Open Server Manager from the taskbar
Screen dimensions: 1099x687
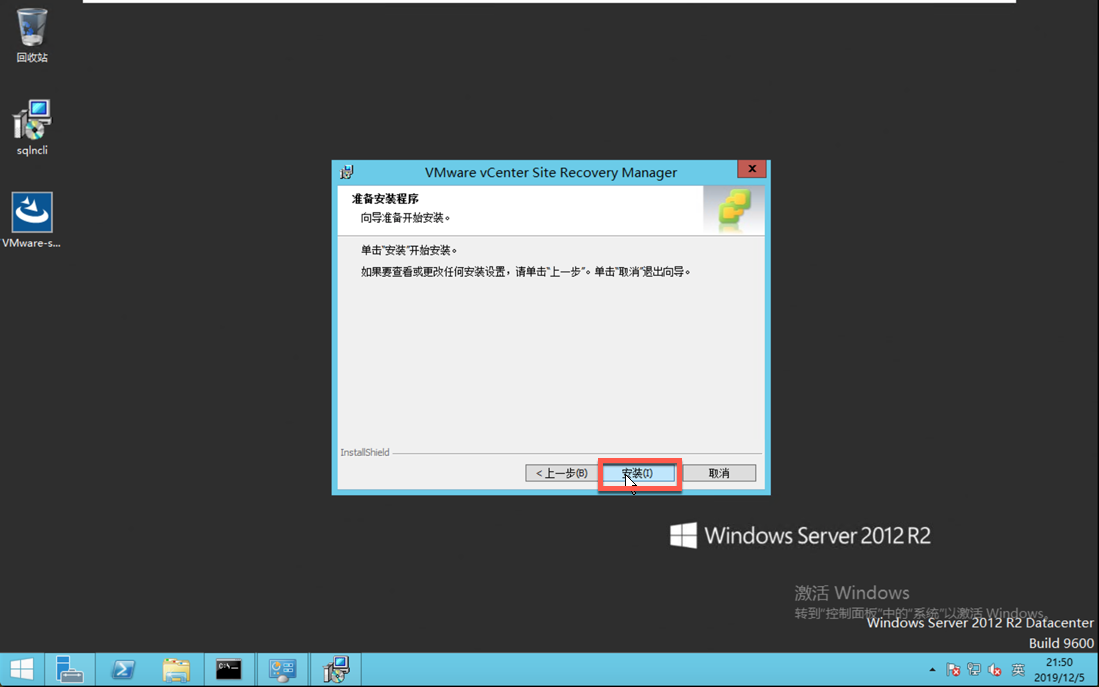[69, 669]
